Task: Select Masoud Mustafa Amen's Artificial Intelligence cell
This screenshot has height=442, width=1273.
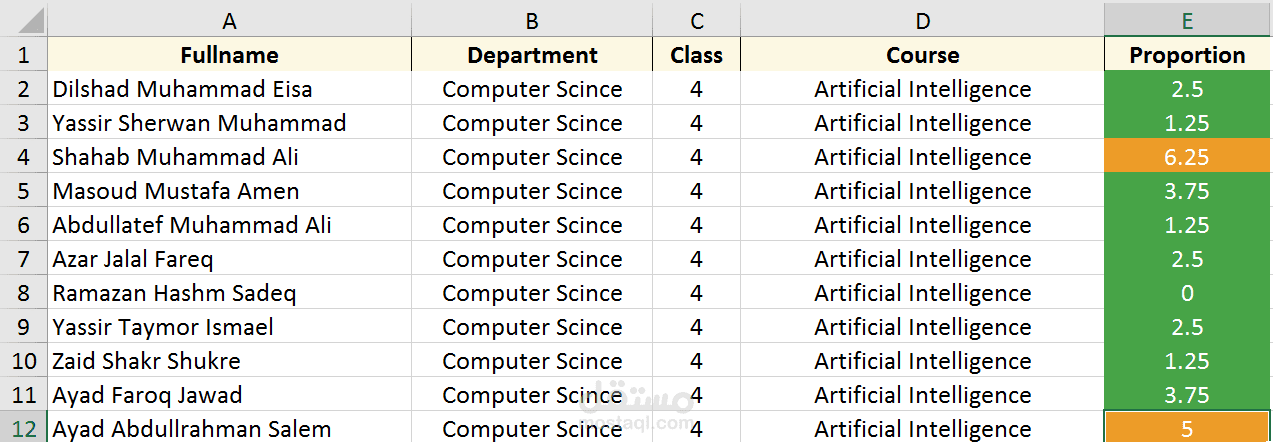Action: tap(922, 191)
